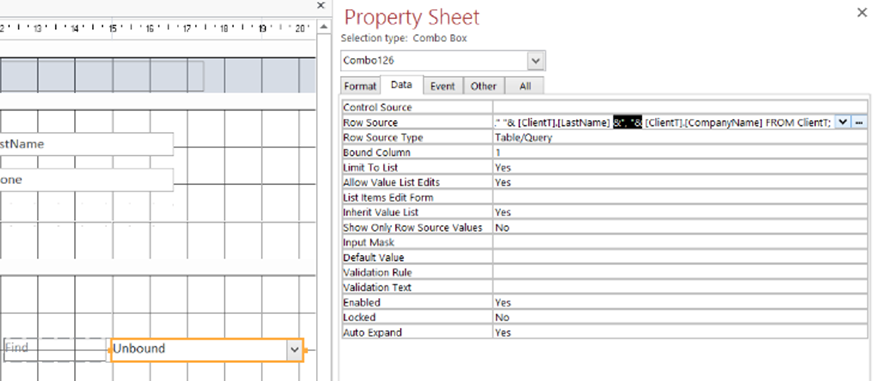Click the Locked property No value
Screen dimensions: 878x381
[680, 318]
